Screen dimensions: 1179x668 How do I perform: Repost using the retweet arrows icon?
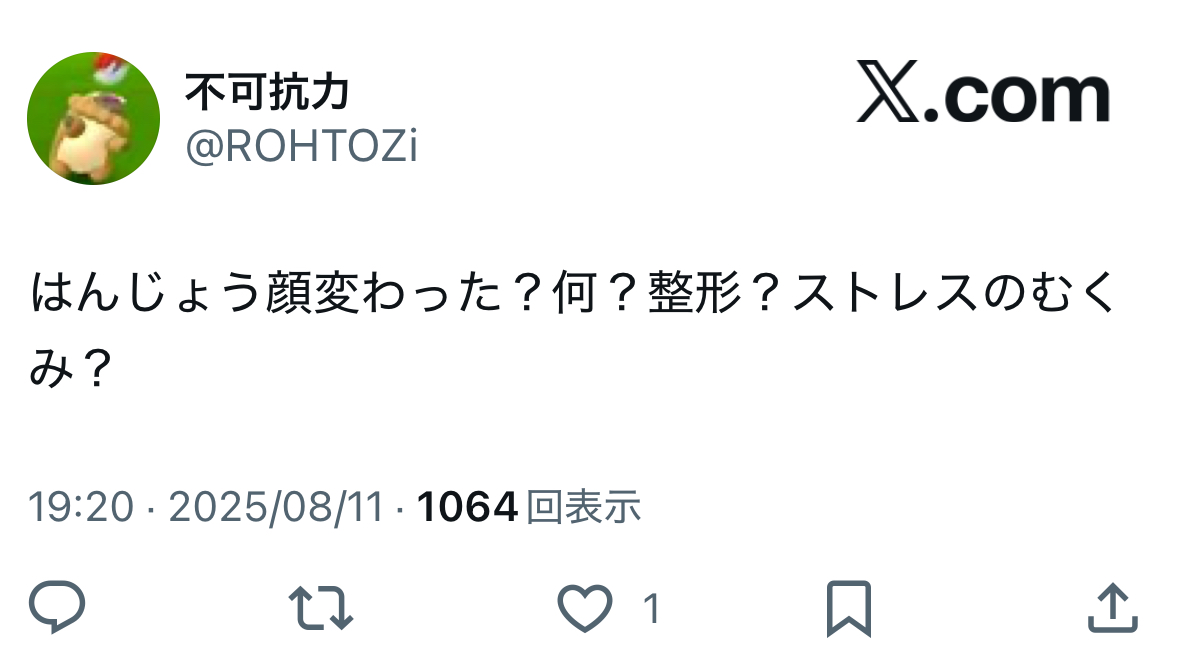321,607
